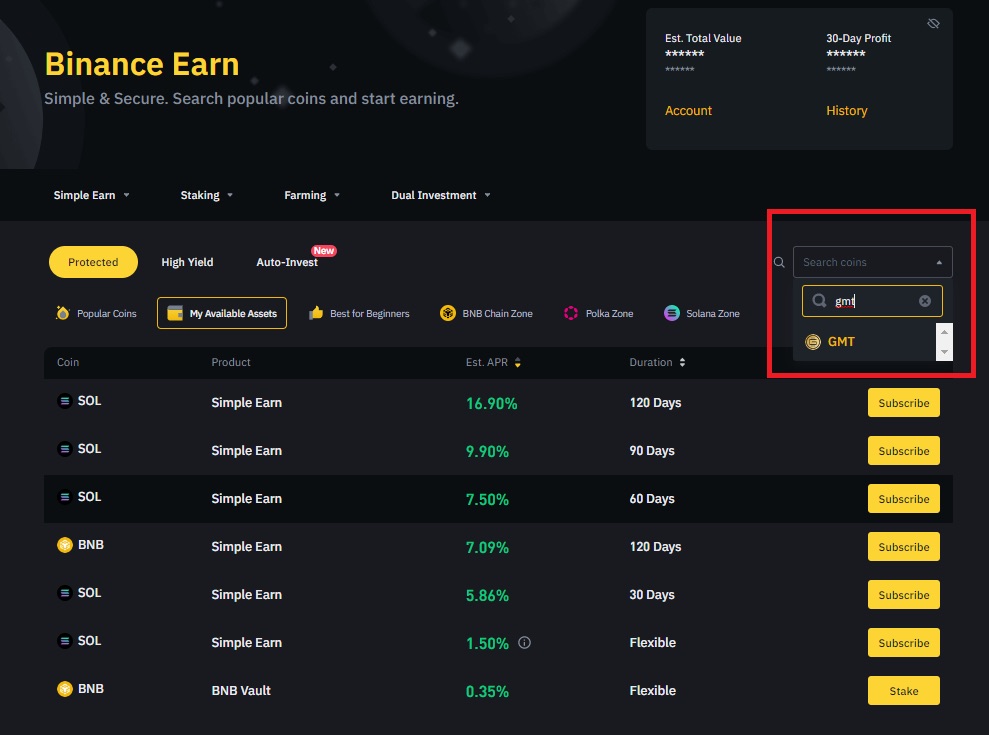
Task: Click the SOL icon in the 5.86% row
Action: click(64, 593)
